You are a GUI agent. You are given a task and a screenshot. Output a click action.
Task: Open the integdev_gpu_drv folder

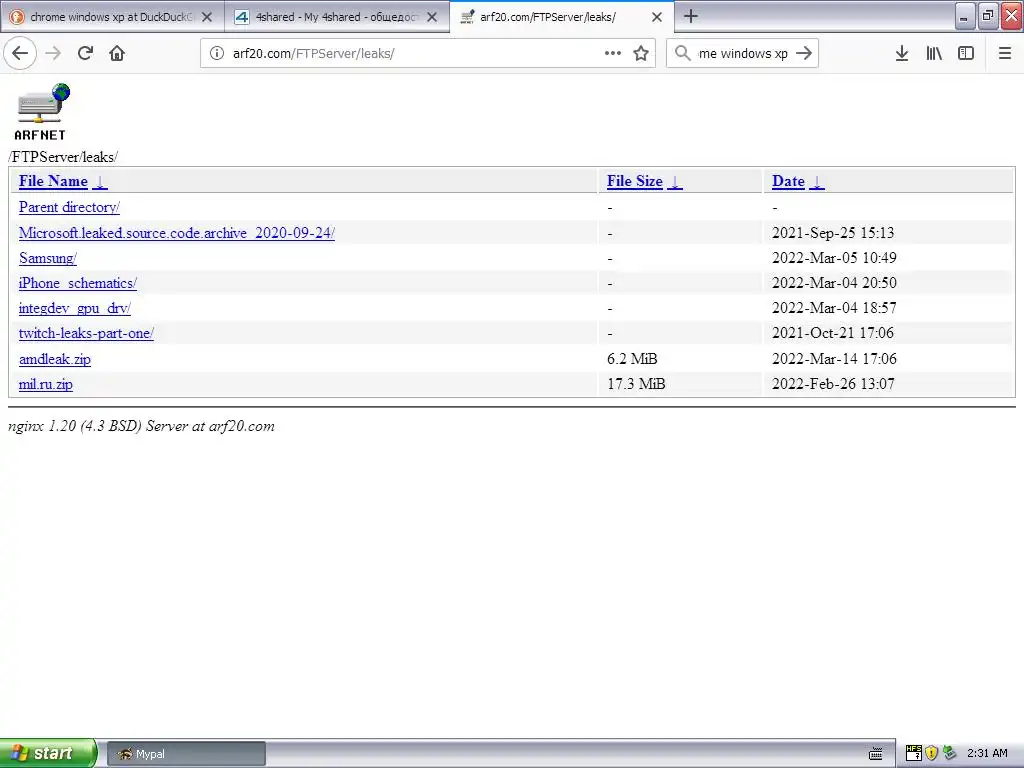coord(74,308)
